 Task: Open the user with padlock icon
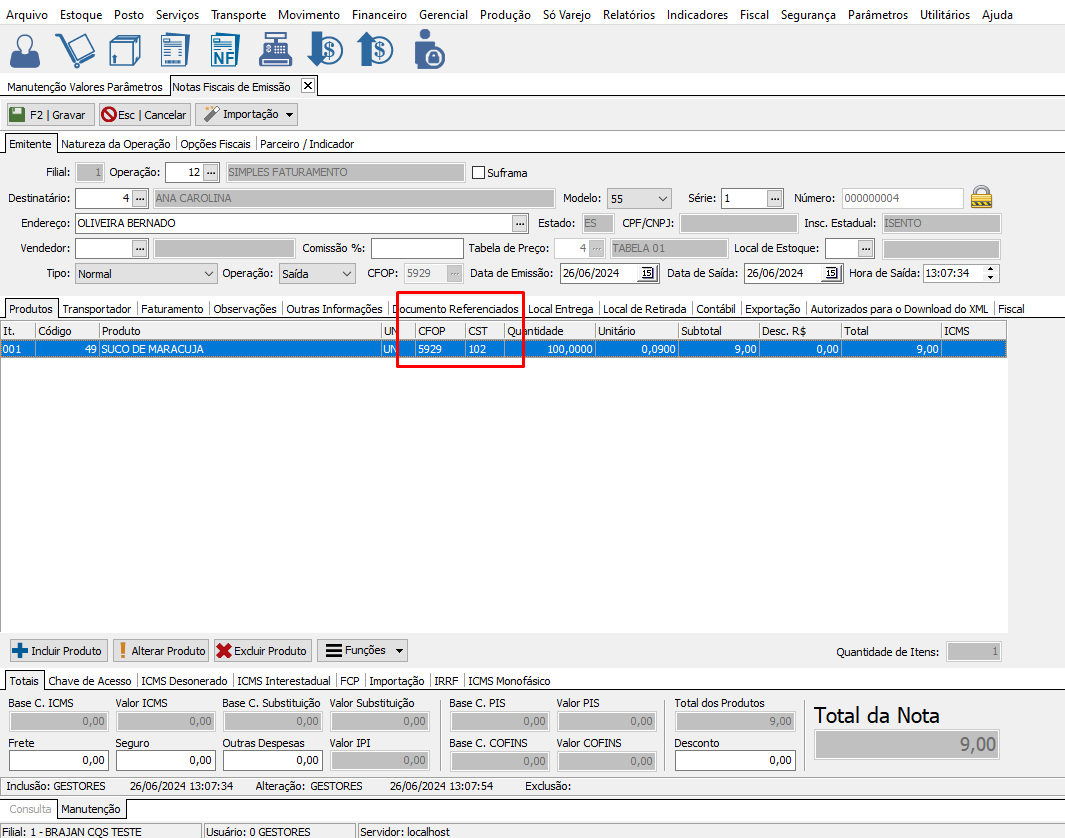coord(428,50)
